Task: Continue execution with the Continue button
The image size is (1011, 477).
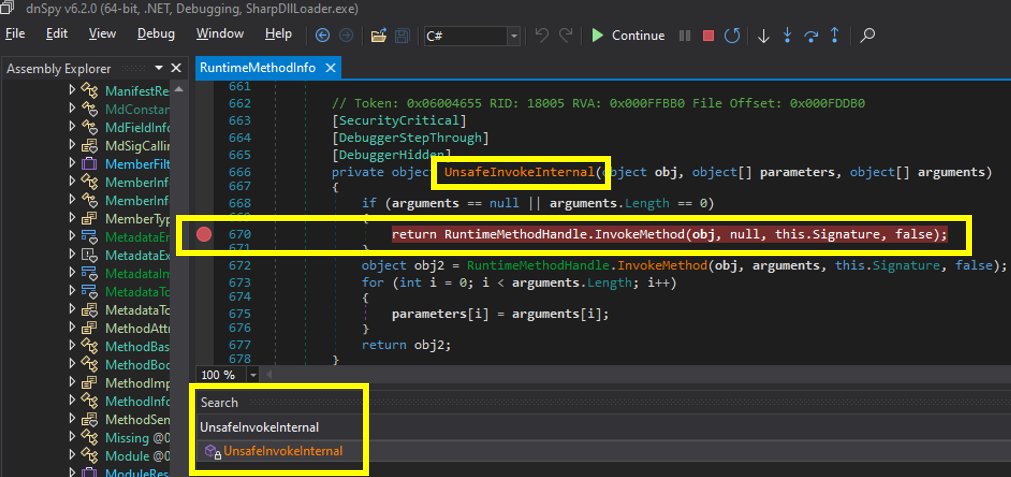Action: [628, 35]
